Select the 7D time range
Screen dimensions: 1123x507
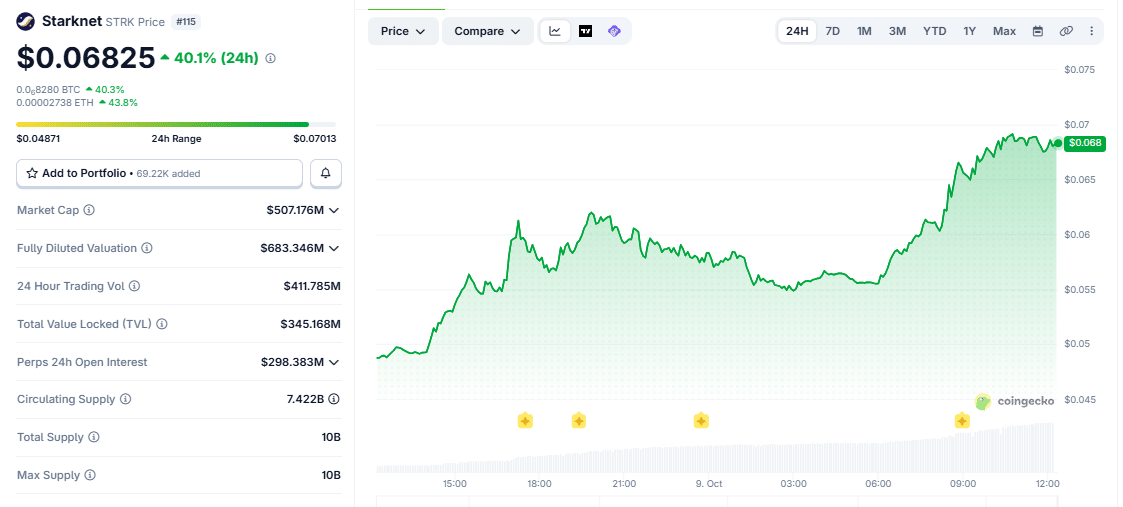[833, 31]
